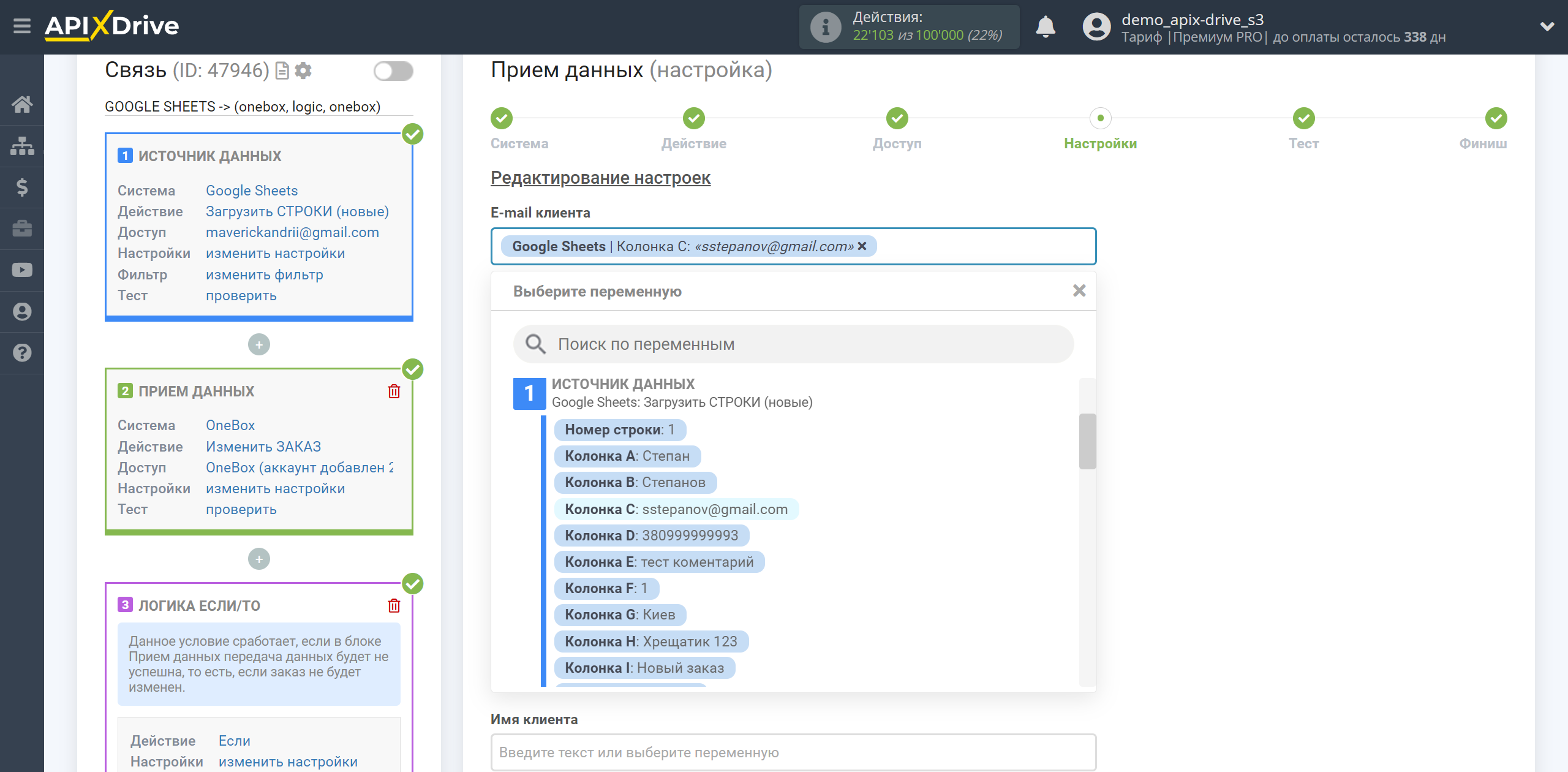Click the ApiX-Drive logo
This screenshot has height=772, width=1568.
point(111,26)
